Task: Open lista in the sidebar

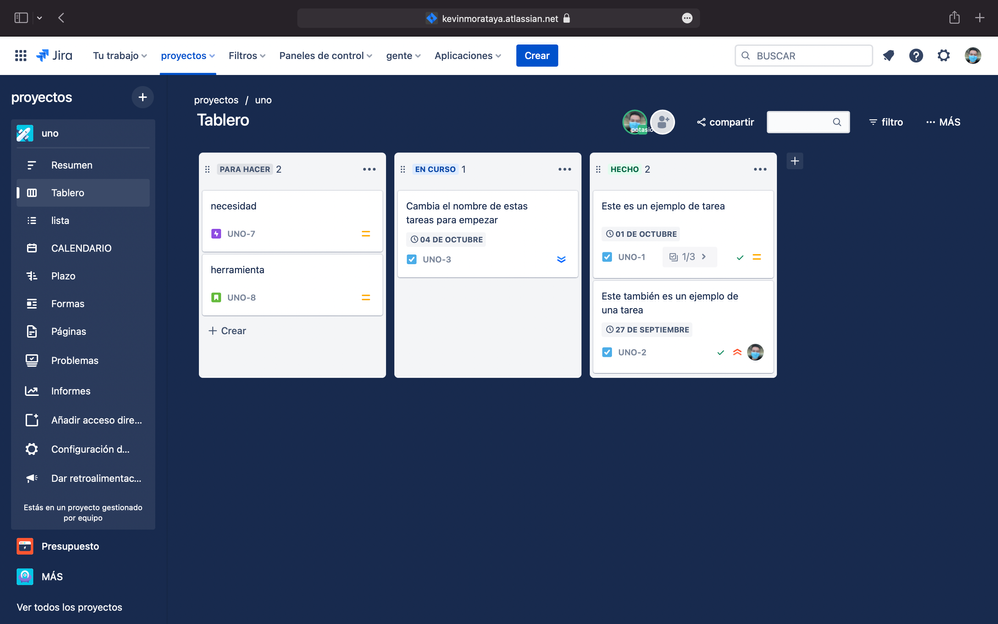Action: pyautogui.click(x=83, y=220)
